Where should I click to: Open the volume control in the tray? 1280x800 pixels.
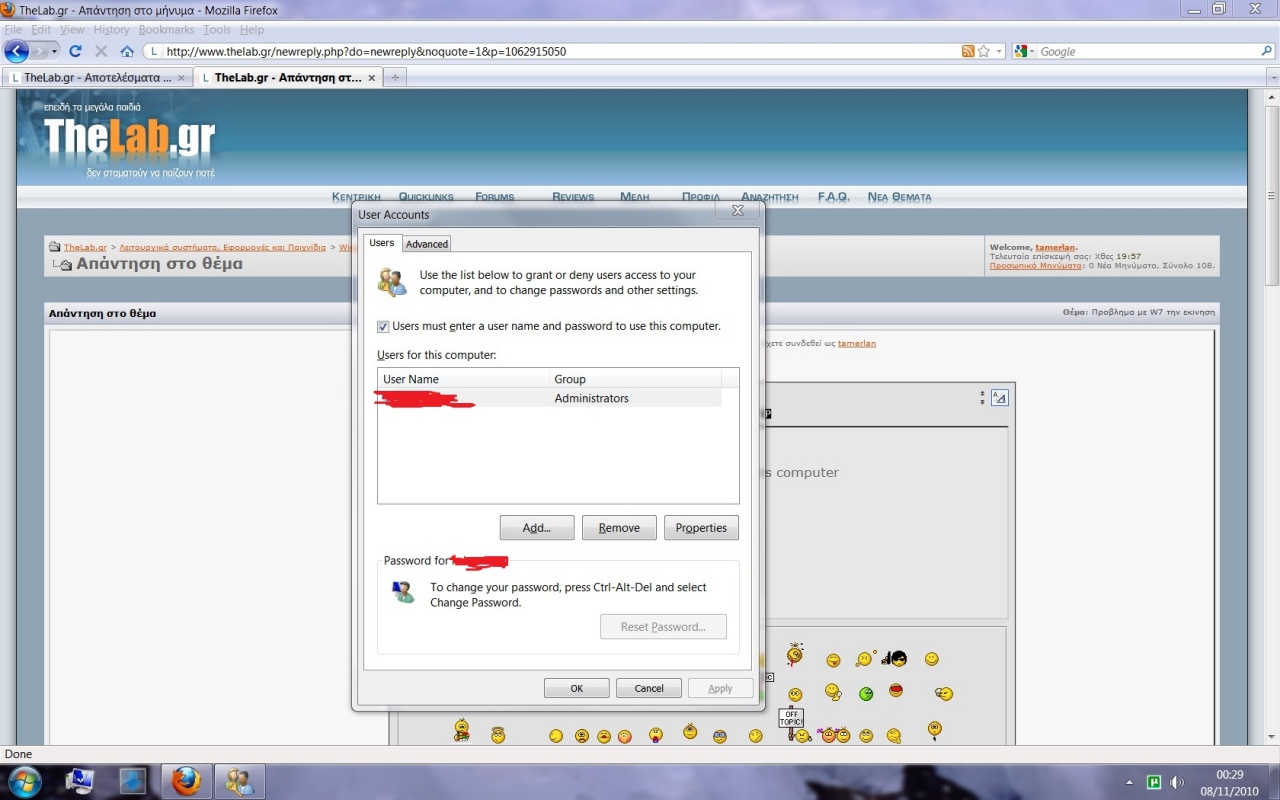point(1177,782)
